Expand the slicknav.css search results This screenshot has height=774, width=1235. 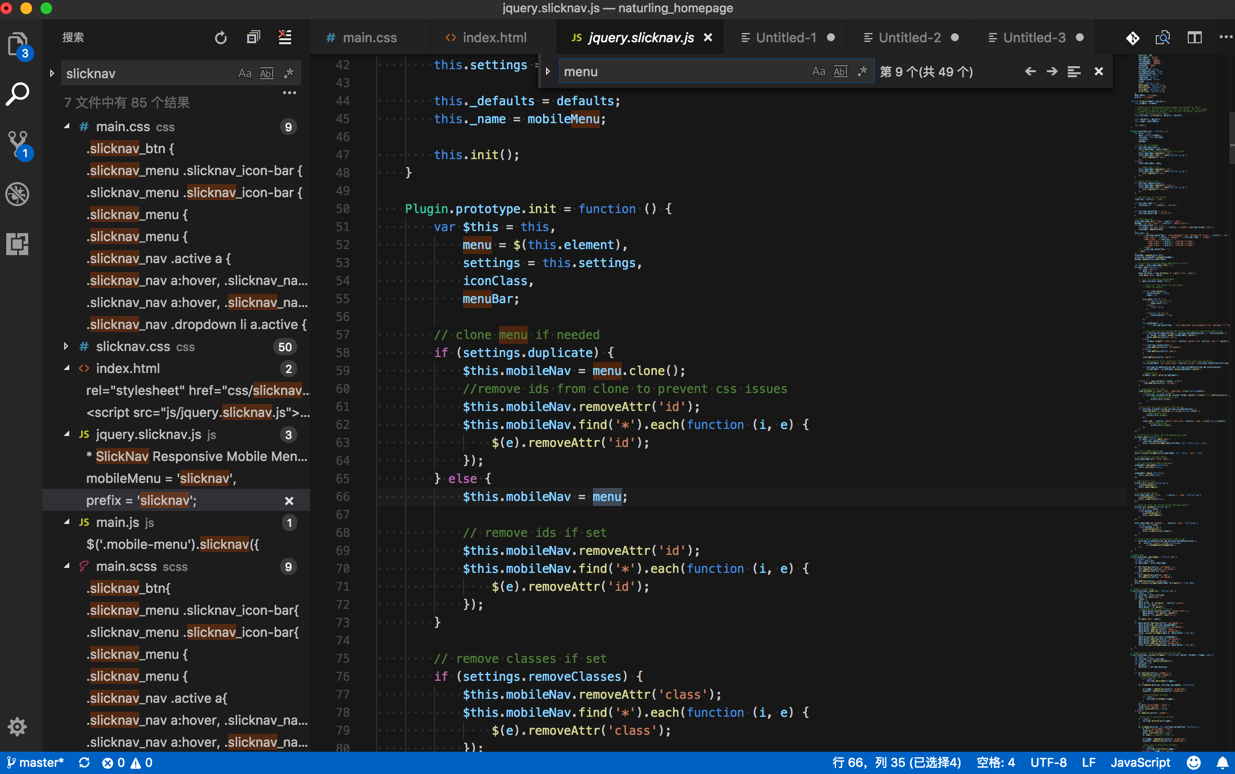(x=66, y=347)
